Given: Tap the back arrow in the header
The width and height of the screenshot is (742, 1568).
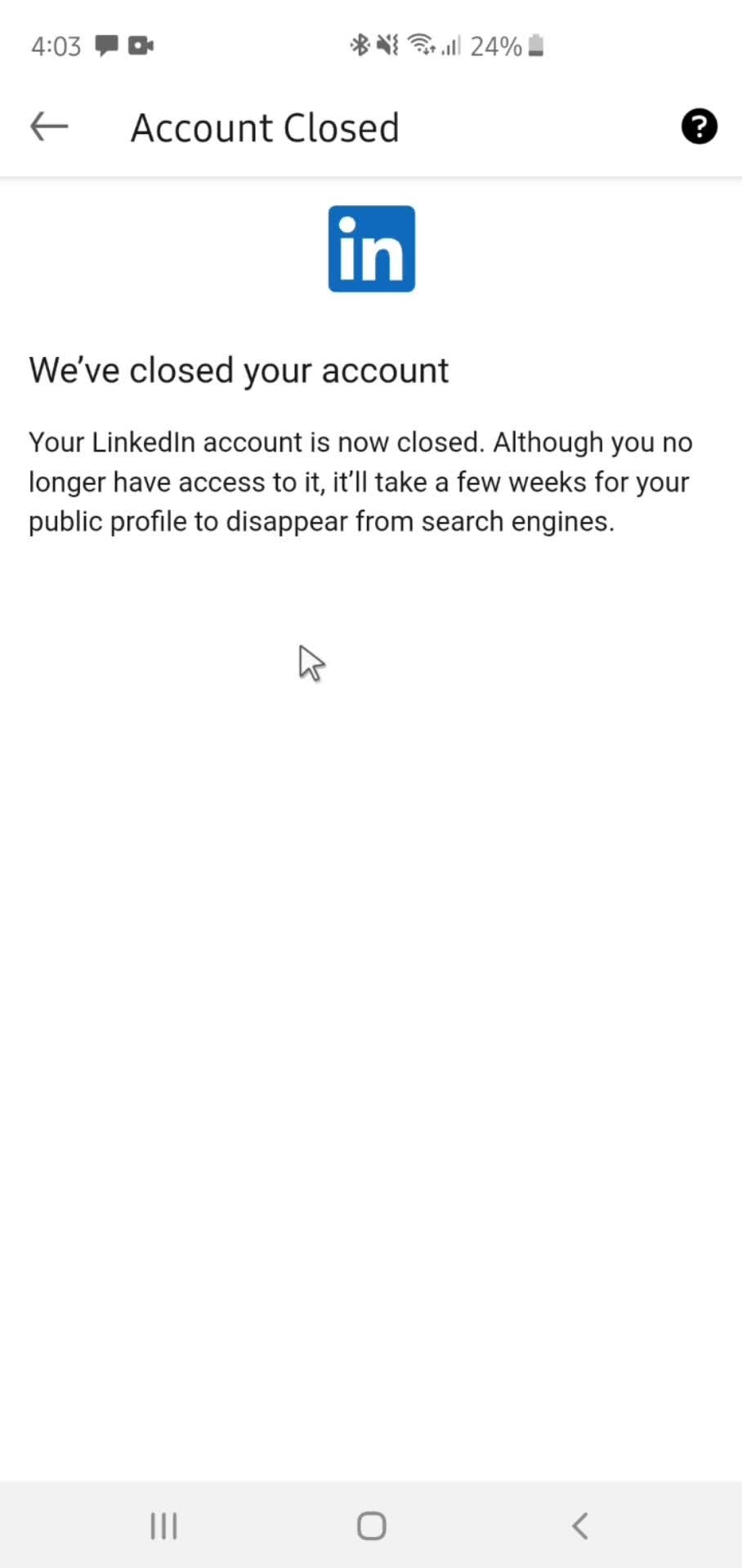Looking at the screenshot, I should click(x=49, y=127).
